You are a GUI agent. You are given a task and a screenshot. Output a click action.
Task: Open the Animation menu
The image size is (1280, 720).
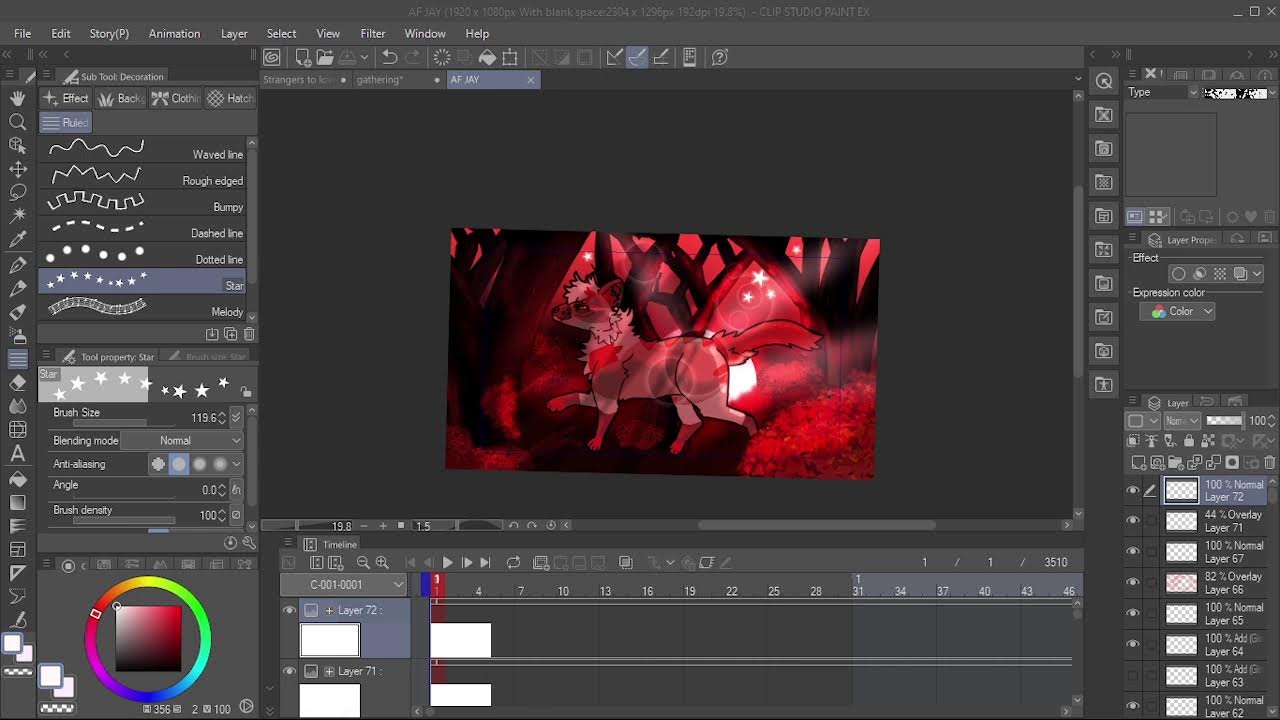pos(174,33)
